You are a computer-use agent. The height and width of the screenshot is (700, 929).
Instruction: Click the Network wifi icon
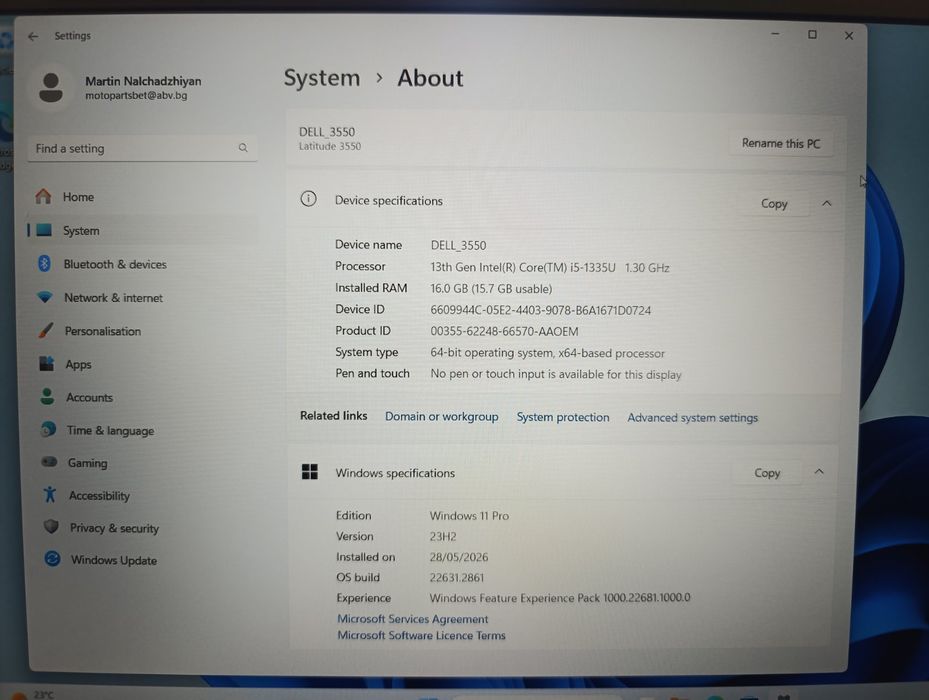point(45,296)
